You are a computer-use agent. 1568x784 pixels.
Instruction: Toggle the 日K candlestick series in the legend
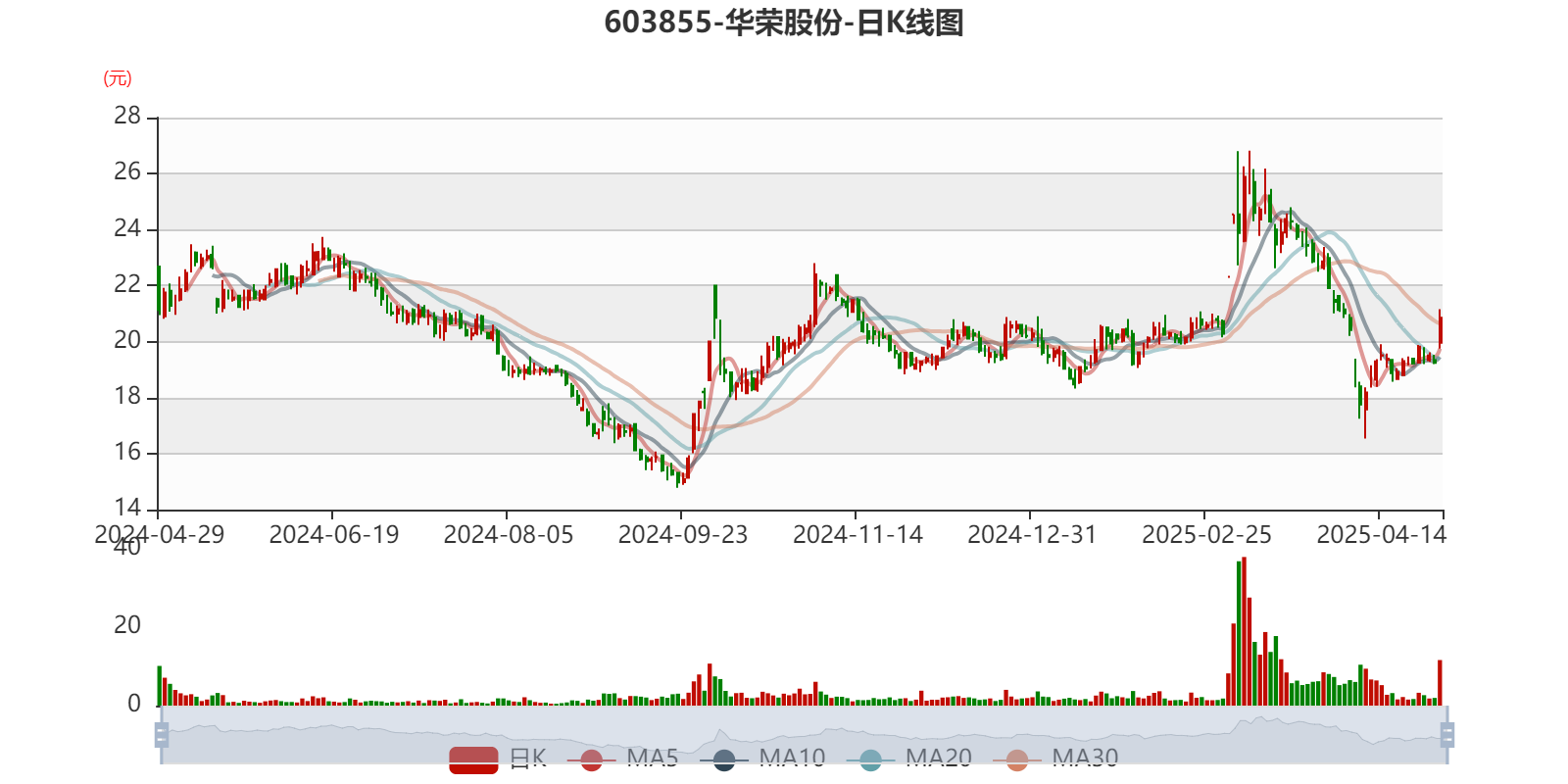click(498, 759)
